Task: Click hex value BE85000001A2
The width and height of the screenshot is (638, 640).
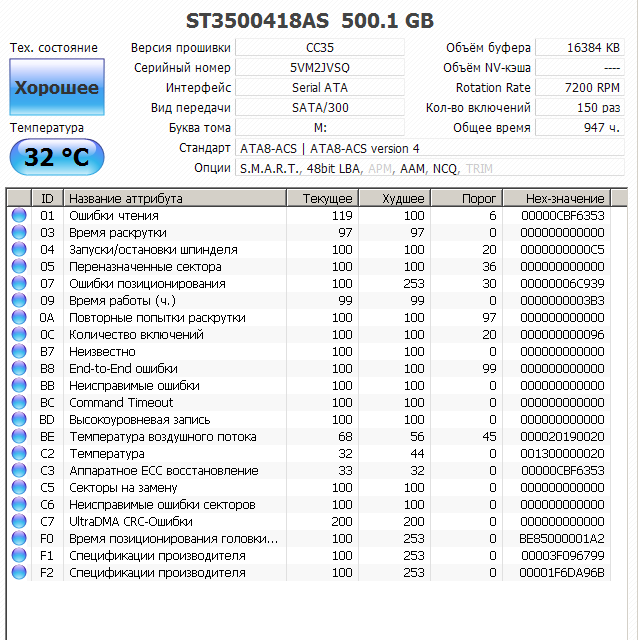Action: click(562, 539)
